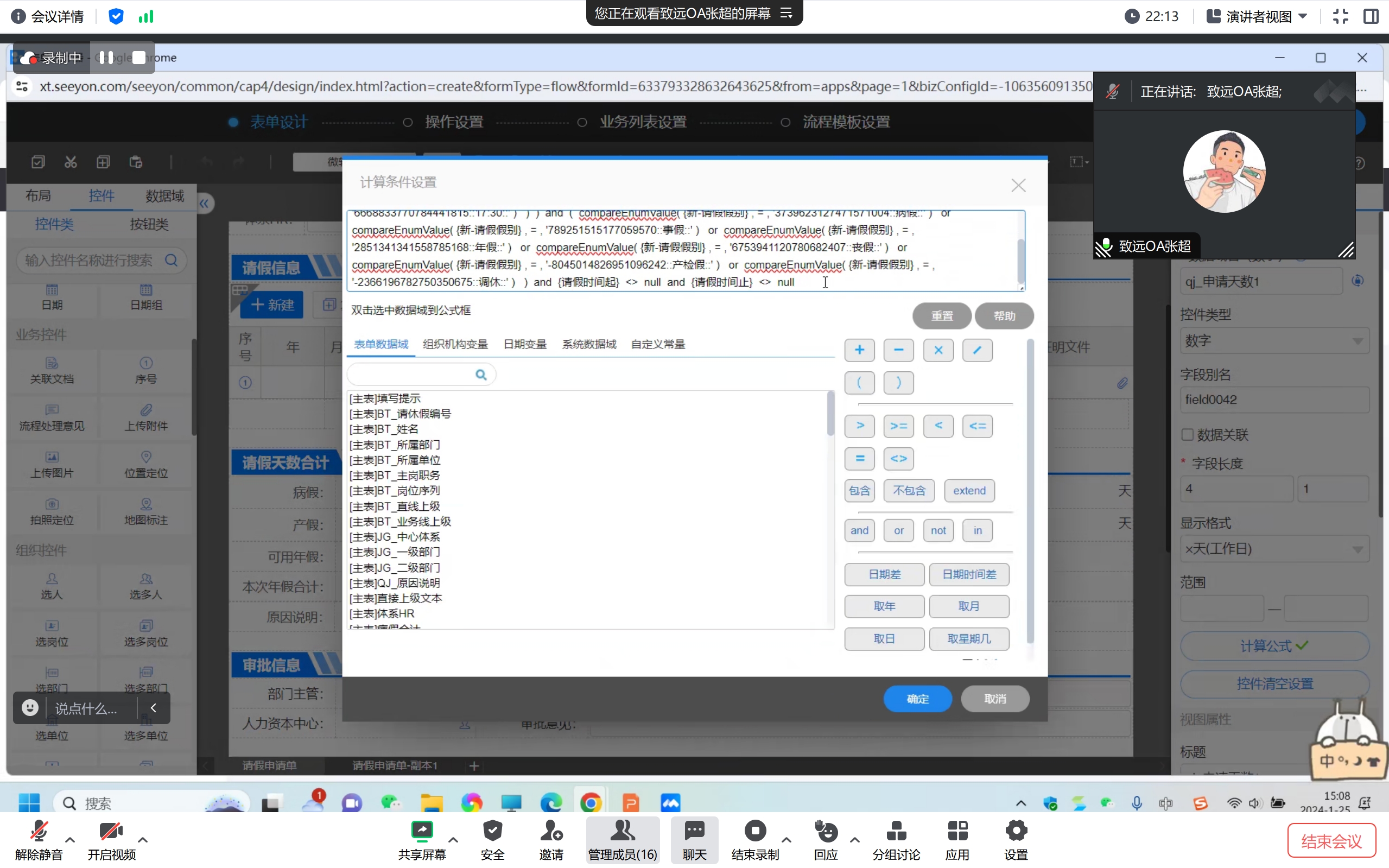This screenshot has height=868, width=1389.
Task: Click the blue 确定 confirm button
Action: point(917,699)
